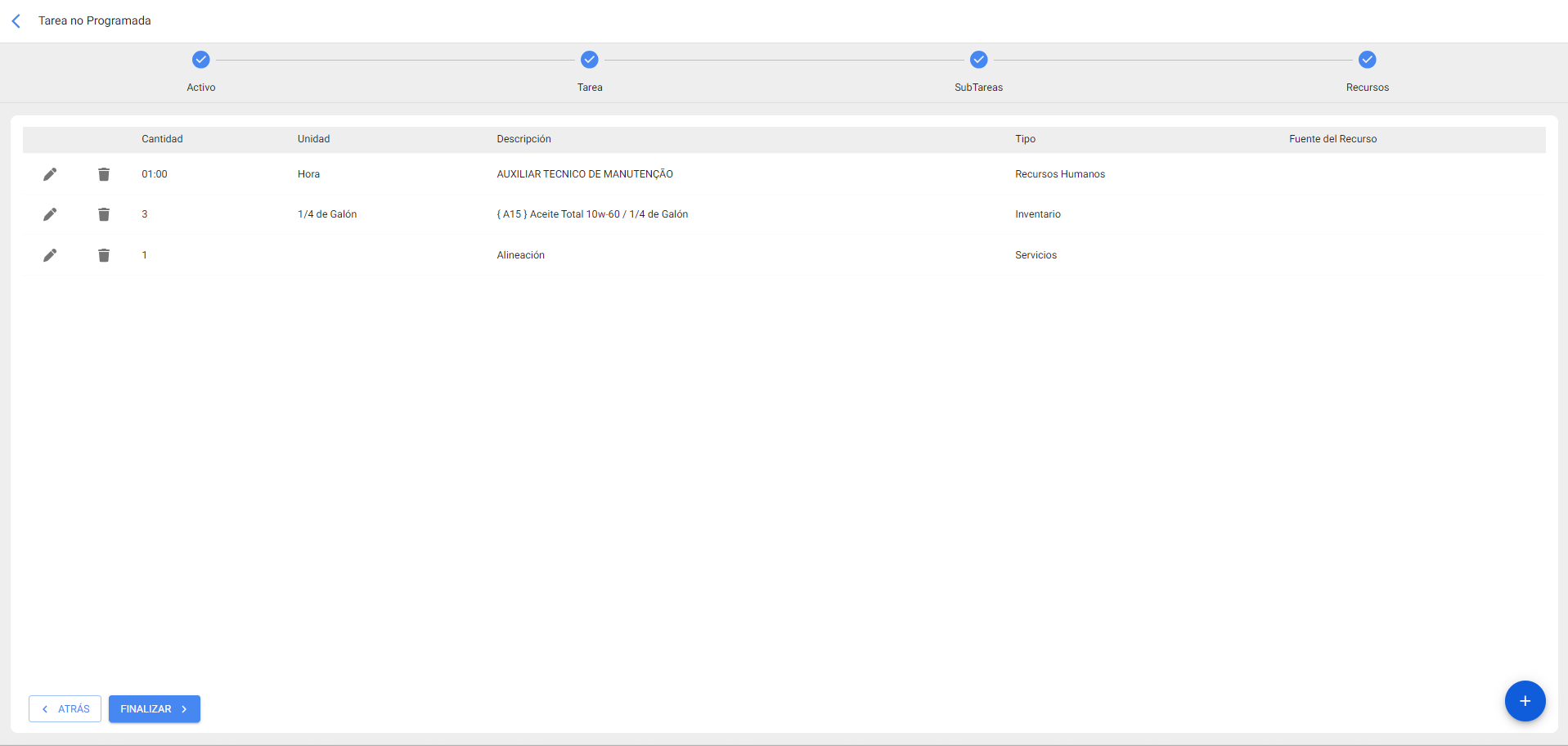Jump to the SubTareas step
1568x746 pixels.
point(978,60)
